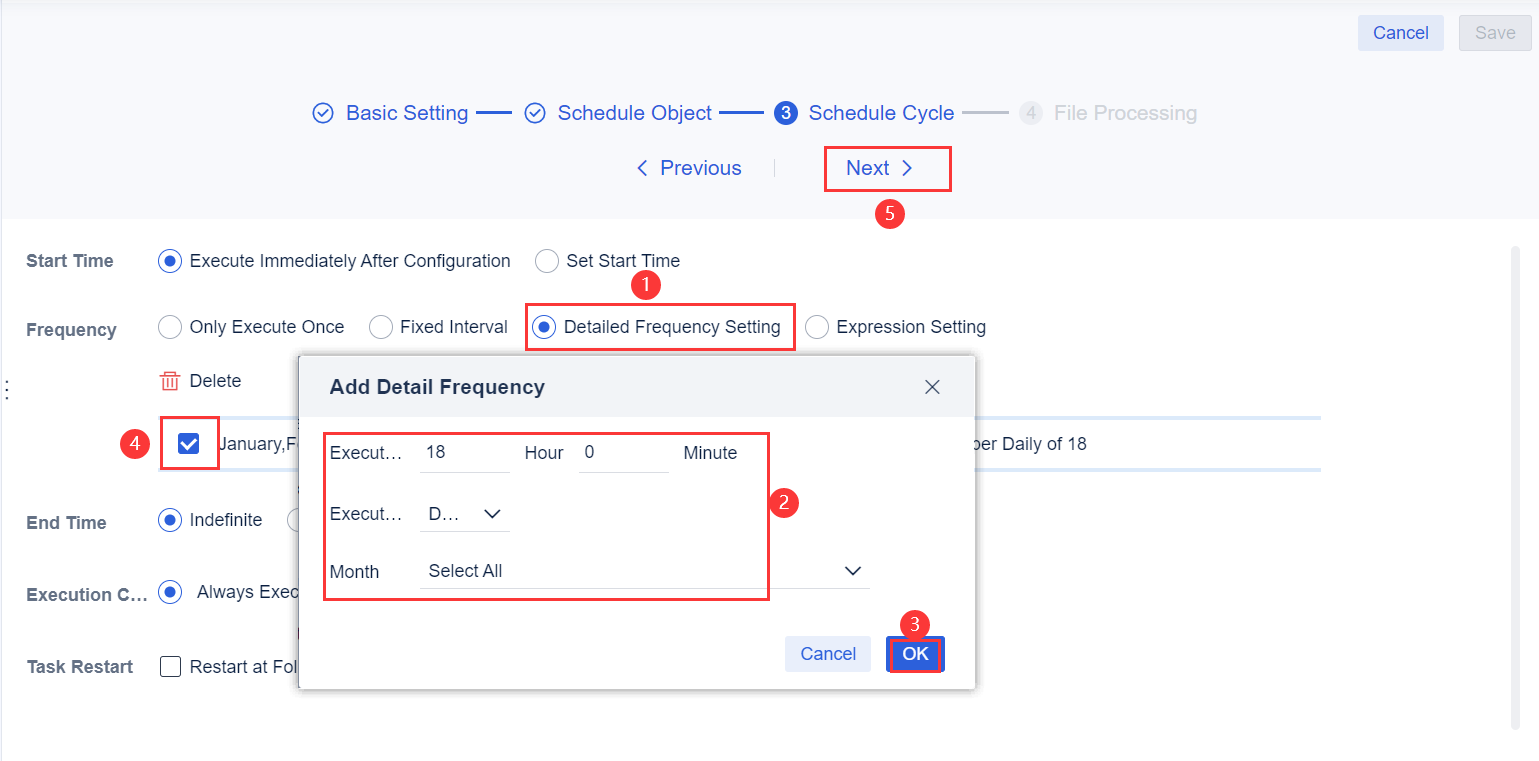Image resolution: width=1539 pixels, height=761 pixels.
Task: Click the Delete trash icon
Action: coord(168,380)
